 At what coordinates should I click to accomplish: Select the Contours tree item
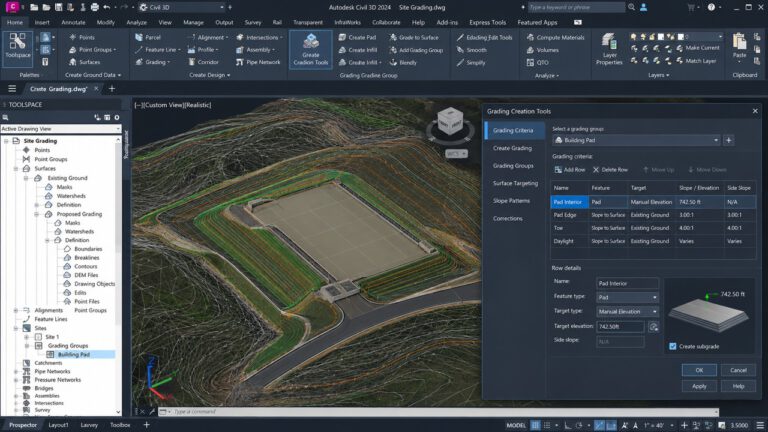click(x=86, y=266)
